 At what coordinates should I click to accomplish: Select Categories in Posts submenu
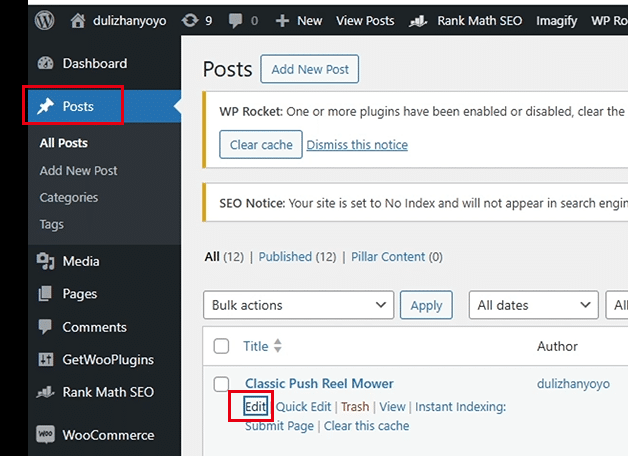tap(69, 197)
